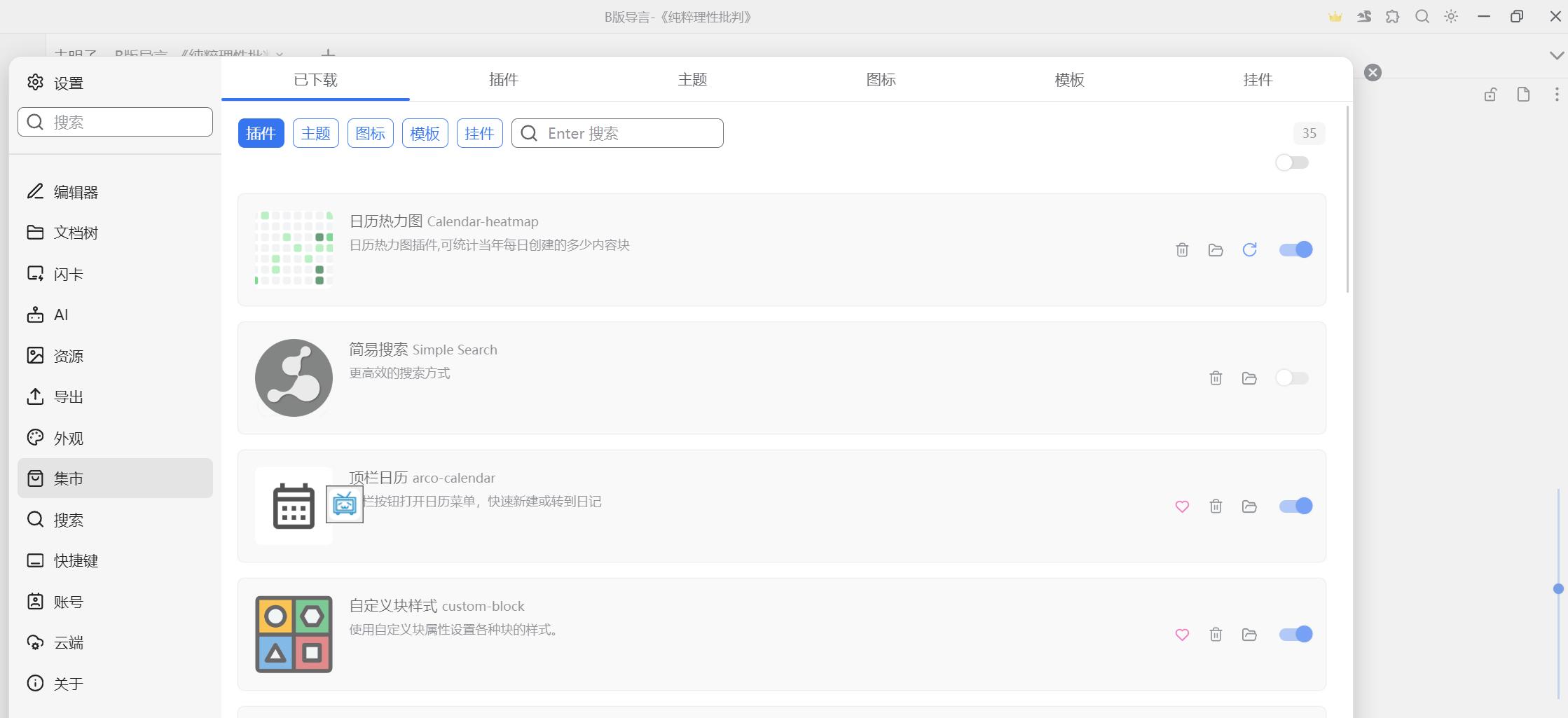Viewport: 1568px width, 718px height.
Task: Uninstall Simple Search using its trash icon
Action: point(1216,378)
